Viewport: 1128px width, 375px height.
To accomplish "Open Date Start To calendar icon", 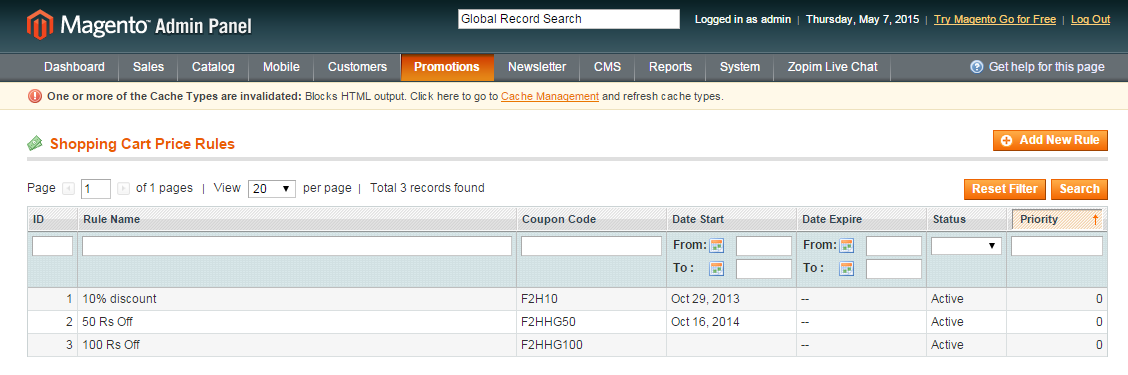I will [717, 268].
